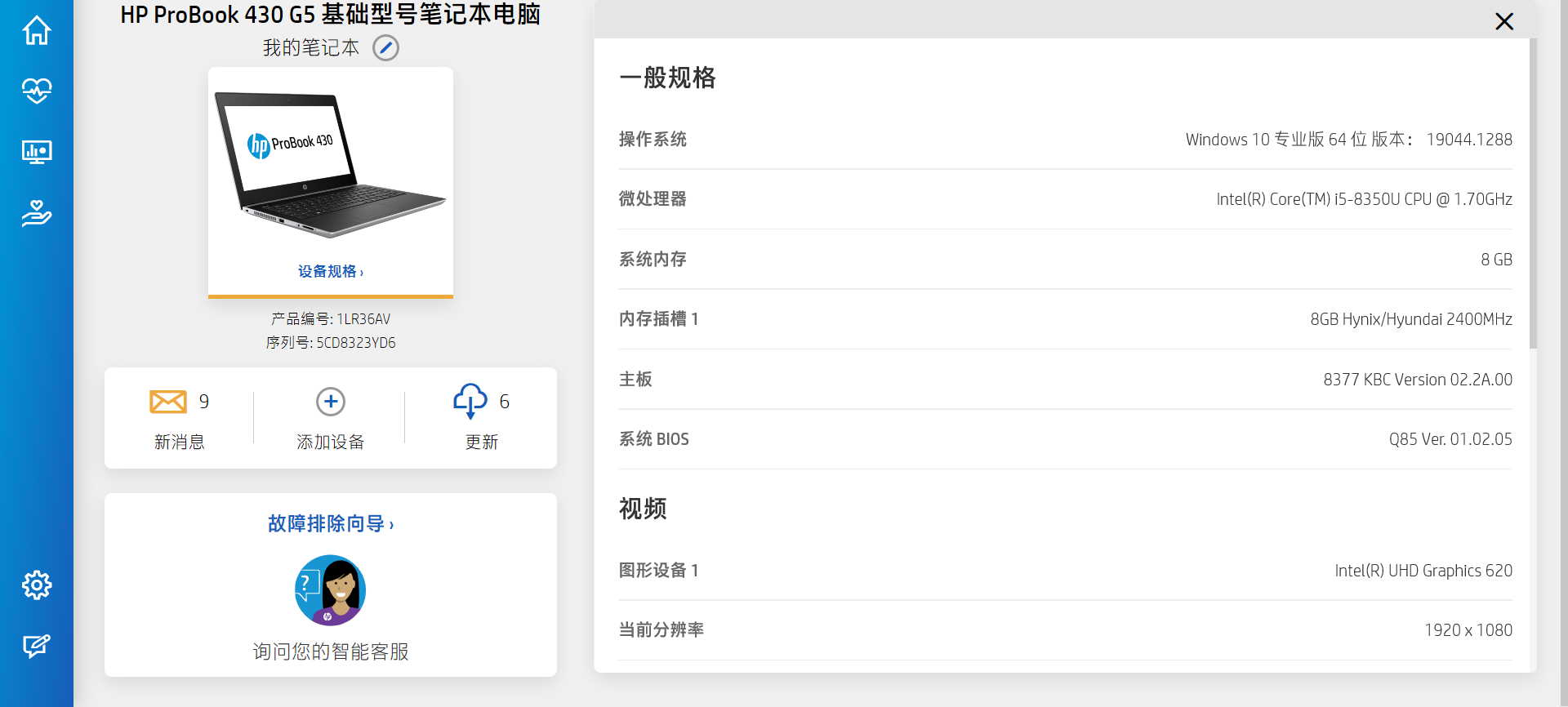The height and width of the screenshot is (707, 1568).
Task: Click the 视频 section heading
Action: (643, 509)
